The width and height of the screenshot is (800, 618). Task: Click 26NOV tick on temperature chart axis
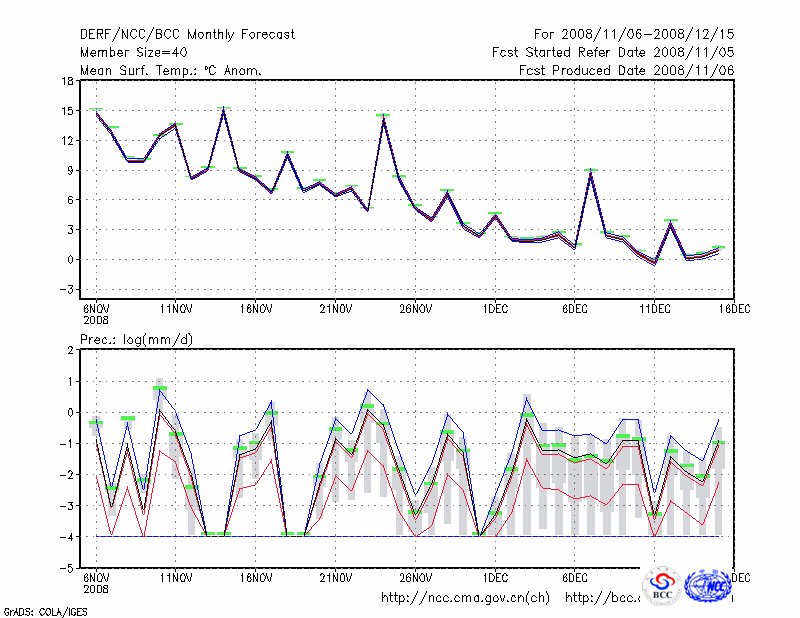[x=415, y=310]
